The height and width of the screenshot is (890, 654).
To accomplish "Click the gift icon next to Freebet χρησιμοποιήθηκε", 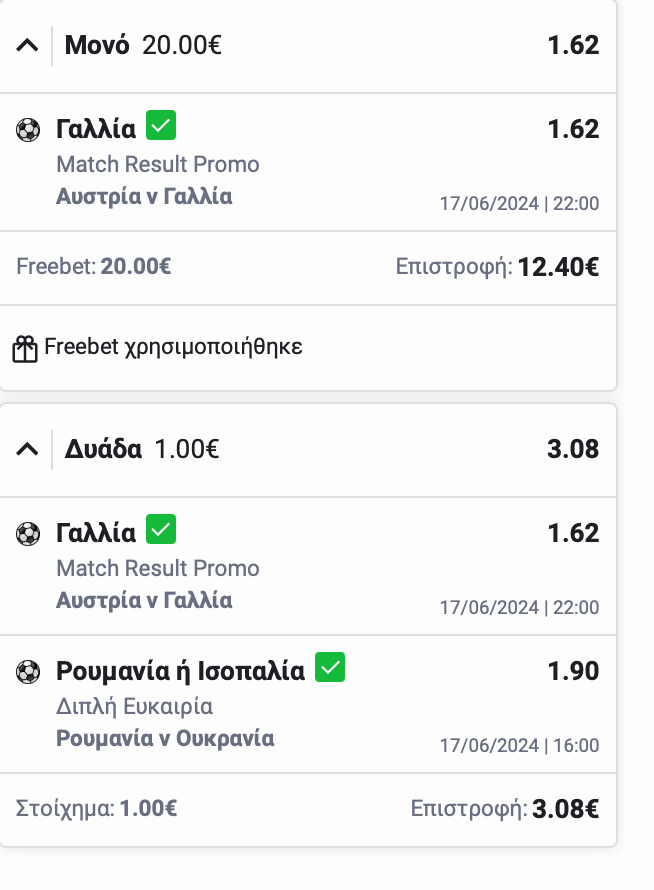I will 25,348.
